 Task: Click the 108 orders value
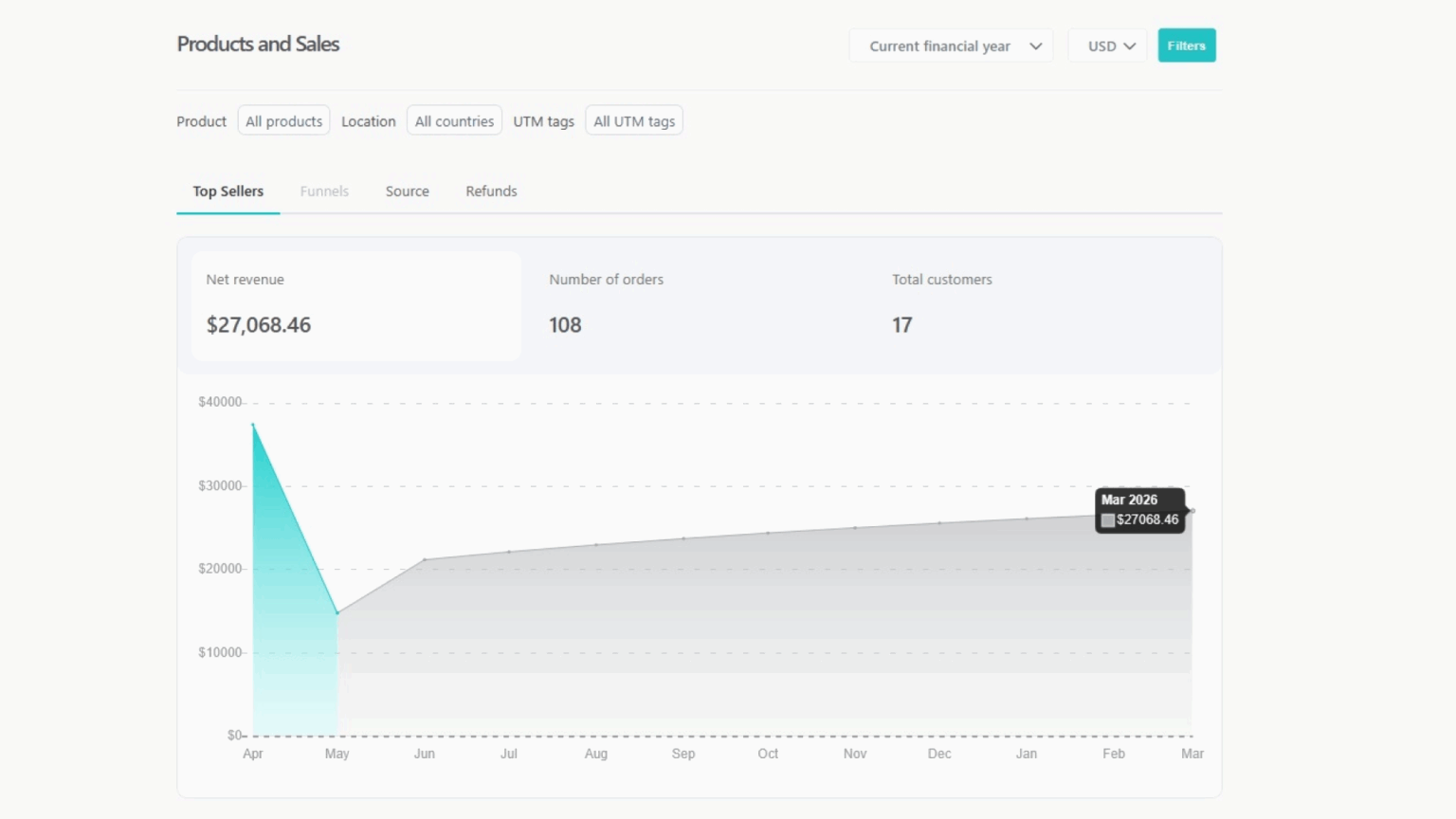pyautogui.click(x=565, y=325)
